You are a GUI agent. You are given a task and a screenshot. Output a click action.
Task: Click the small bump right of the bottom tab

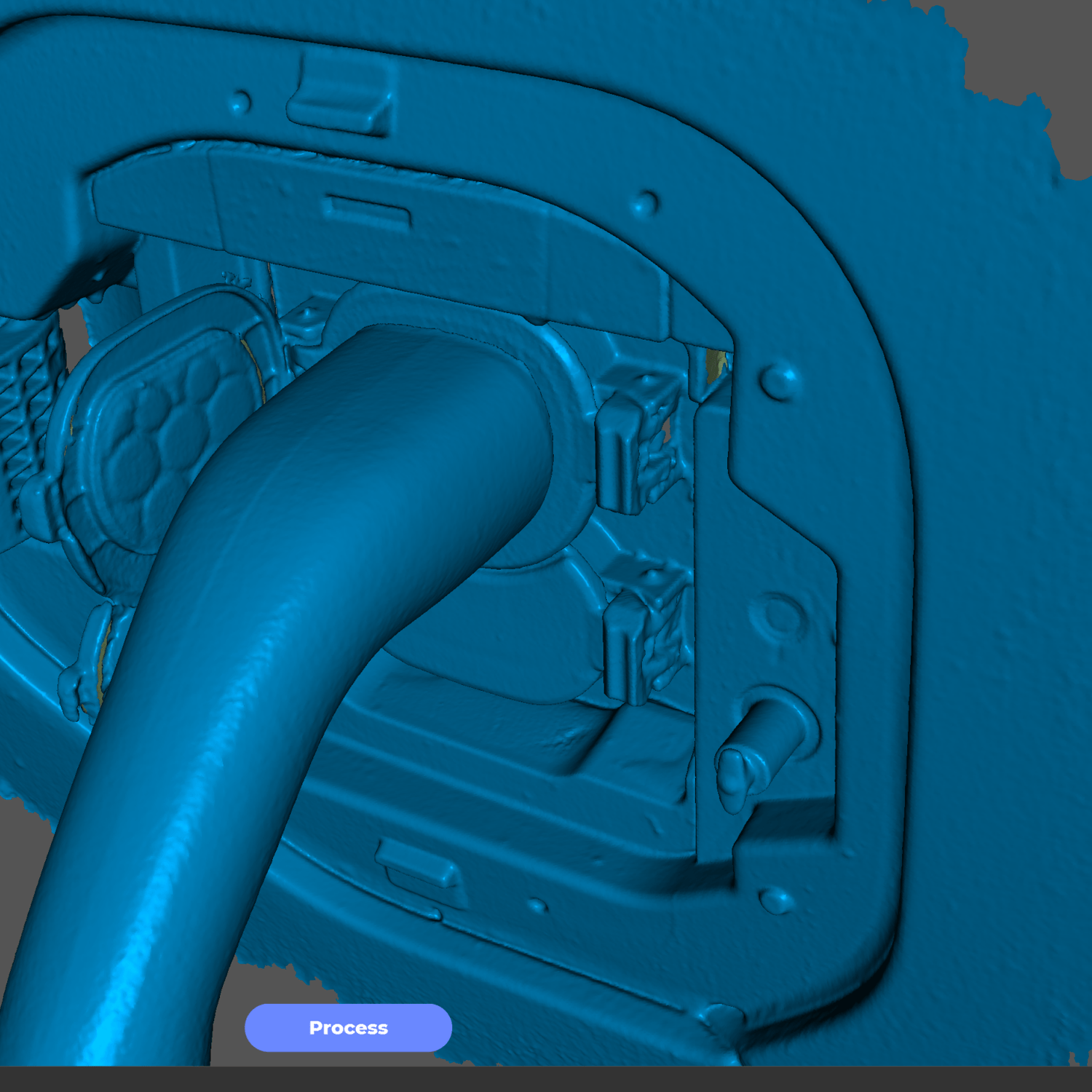tap(537, 906)
